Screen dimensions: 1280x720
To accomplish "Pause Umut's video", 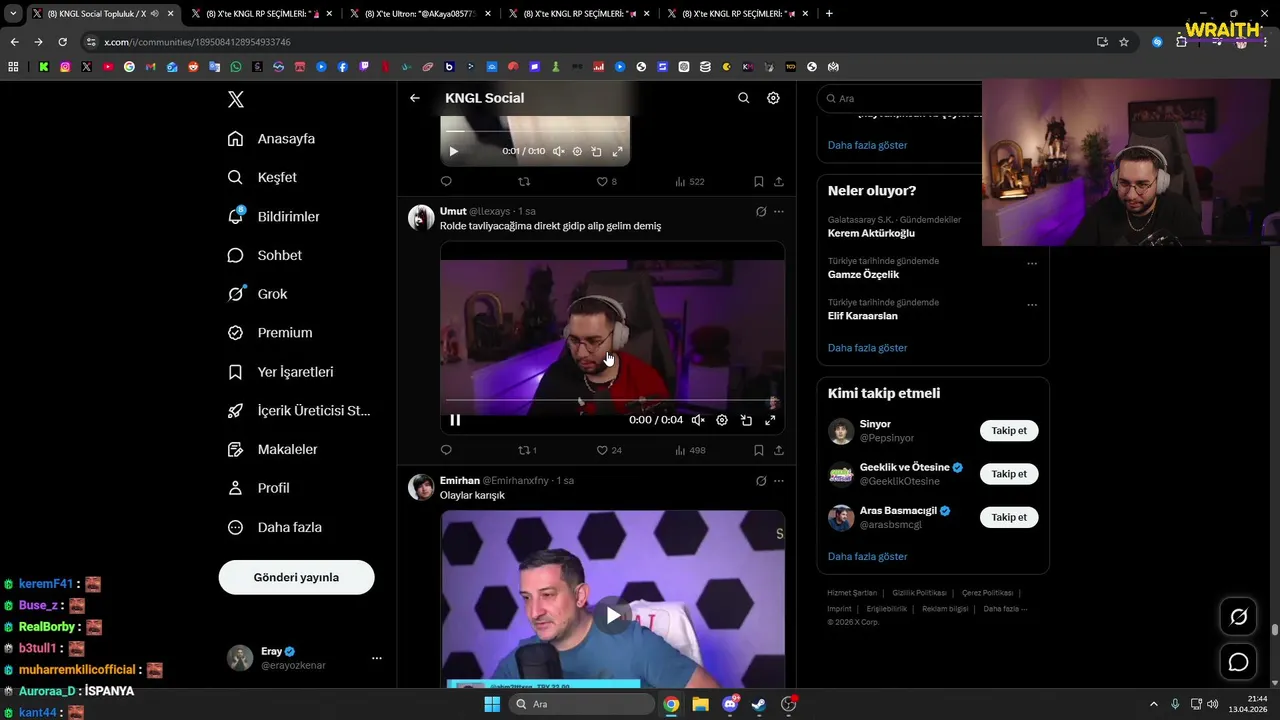I will 455,420.
